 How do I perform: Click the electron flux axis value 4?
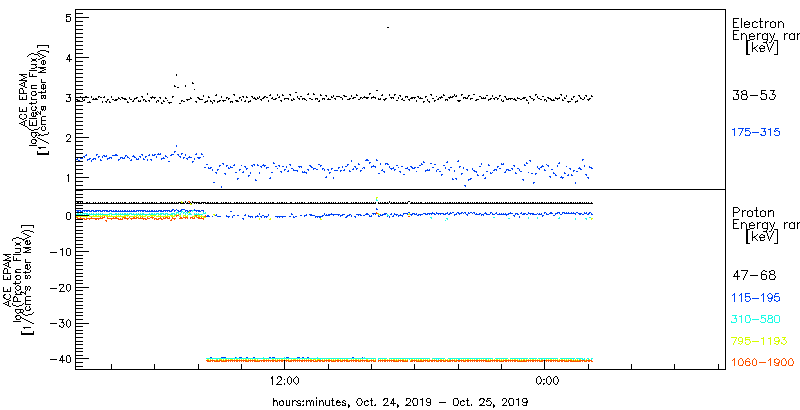pos(68,58)
